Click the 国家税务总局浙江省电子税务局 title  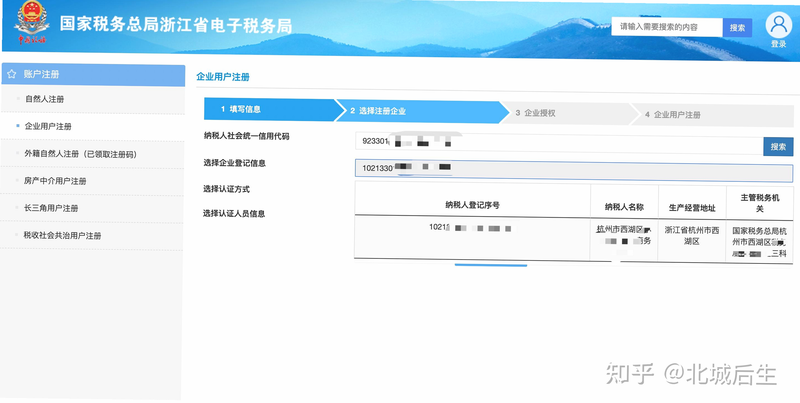176,24
